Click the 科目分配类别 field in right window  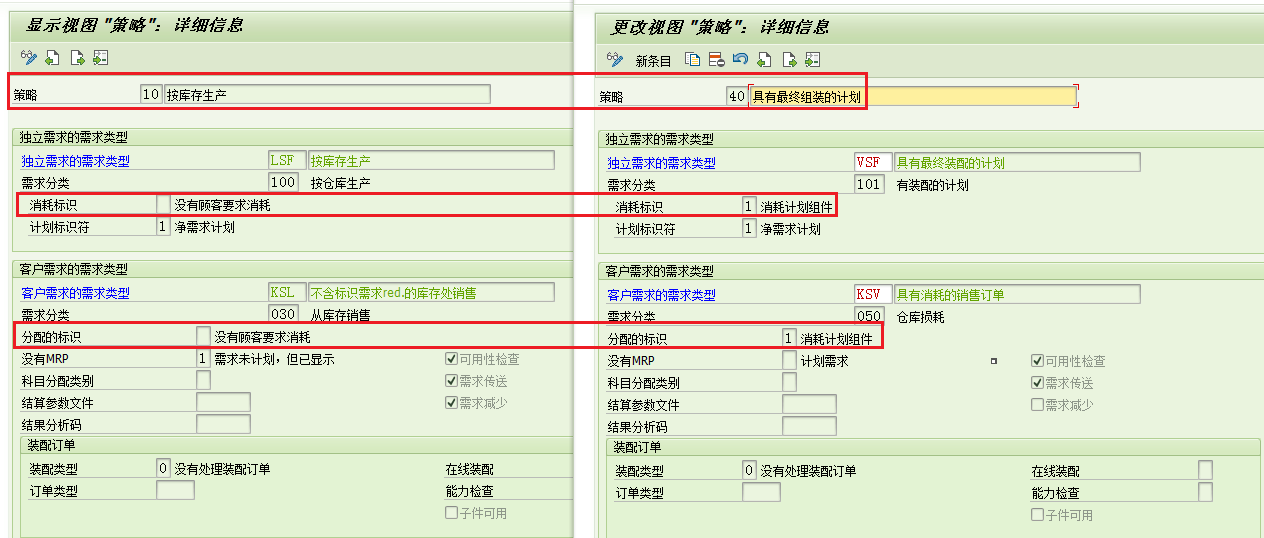click(789, 382)
